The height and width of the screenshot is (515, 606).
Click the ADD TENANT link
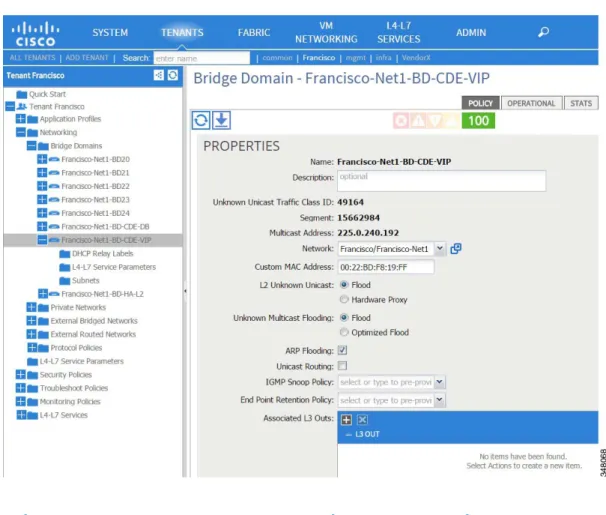pyautogui.click(x=87, y=58)
